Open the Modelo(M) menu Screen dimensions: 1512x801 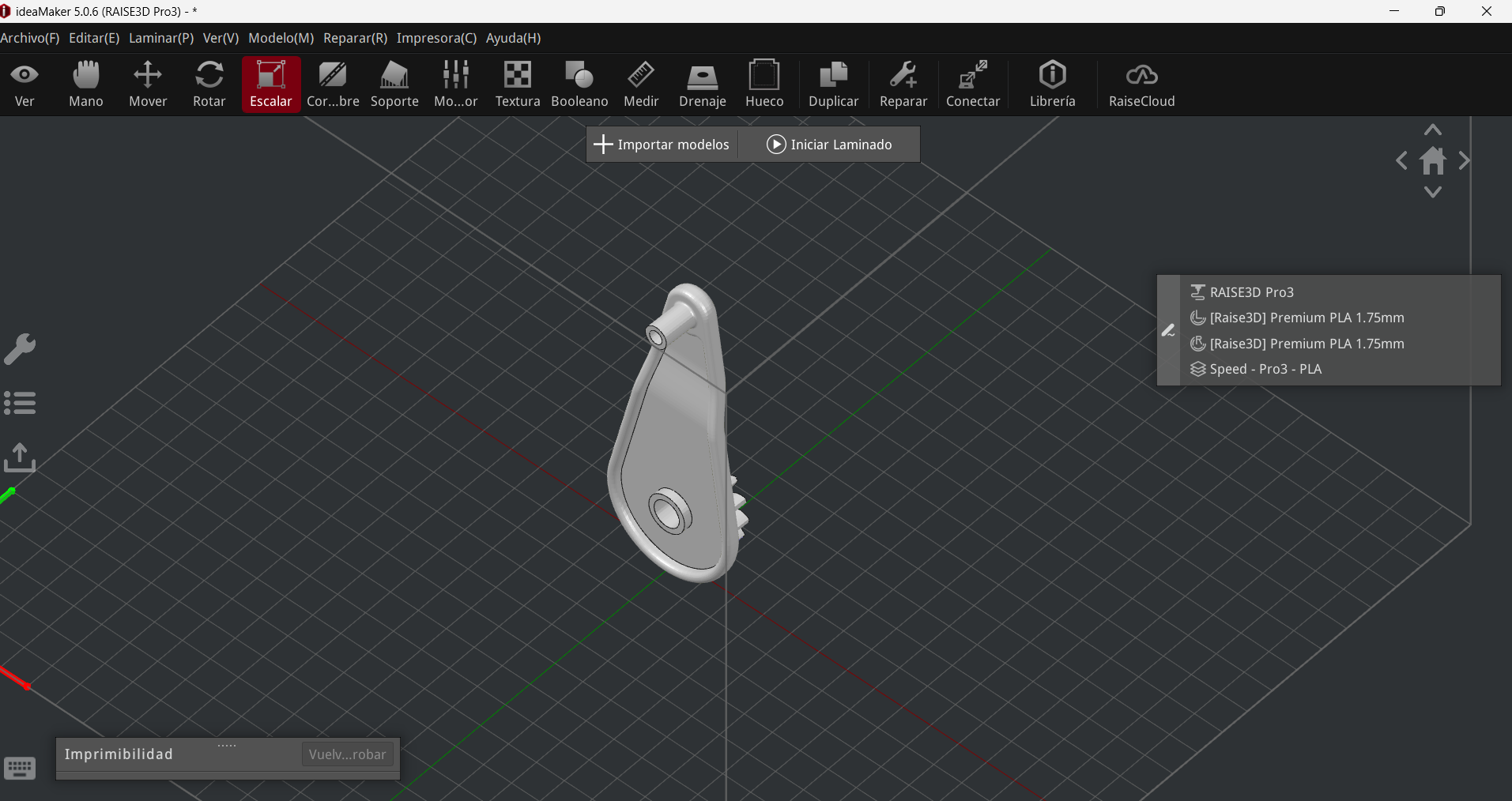tap(281, 38)
